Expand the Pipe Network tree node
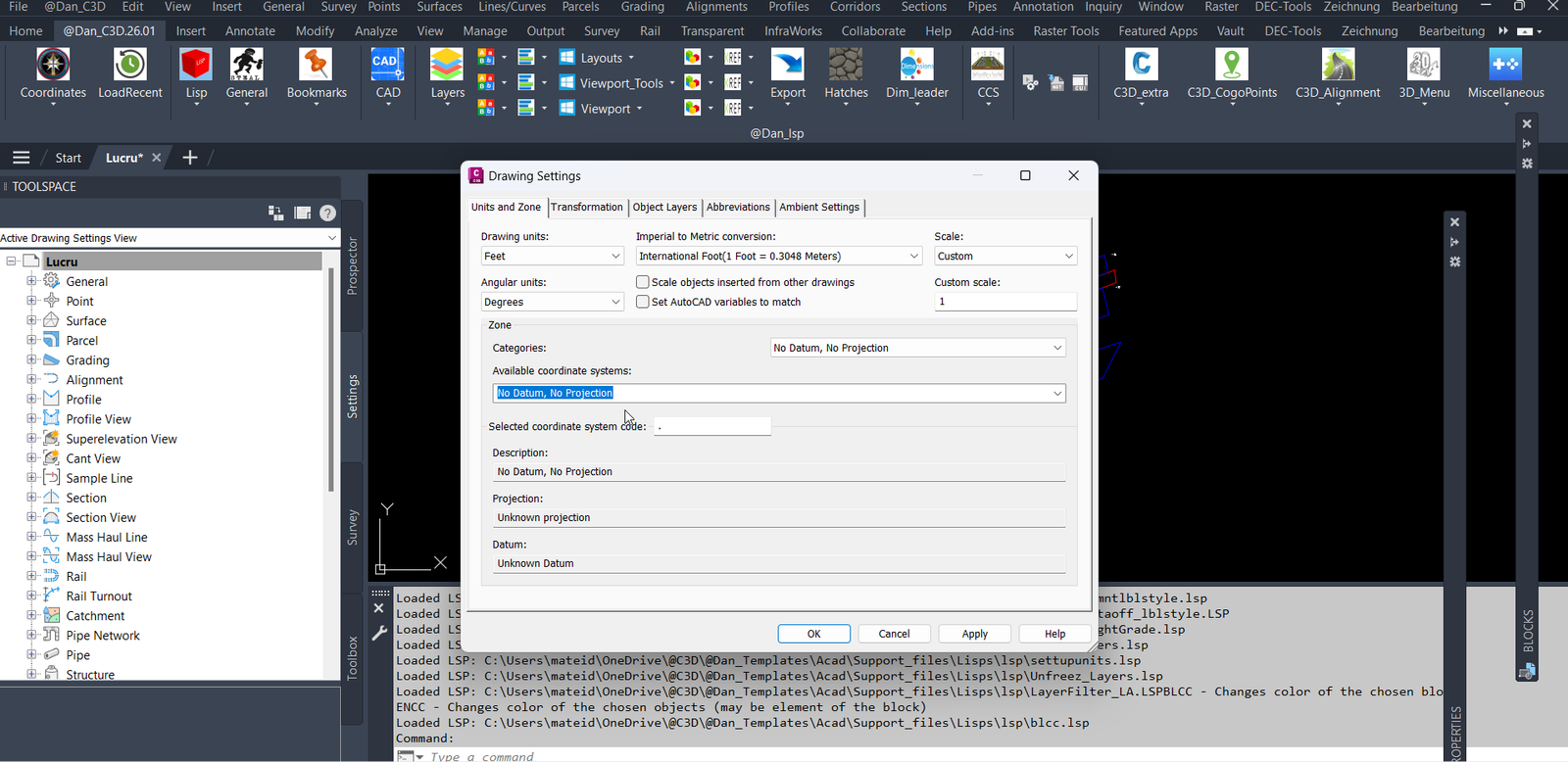1568x762 pixels. click(31, 635)
